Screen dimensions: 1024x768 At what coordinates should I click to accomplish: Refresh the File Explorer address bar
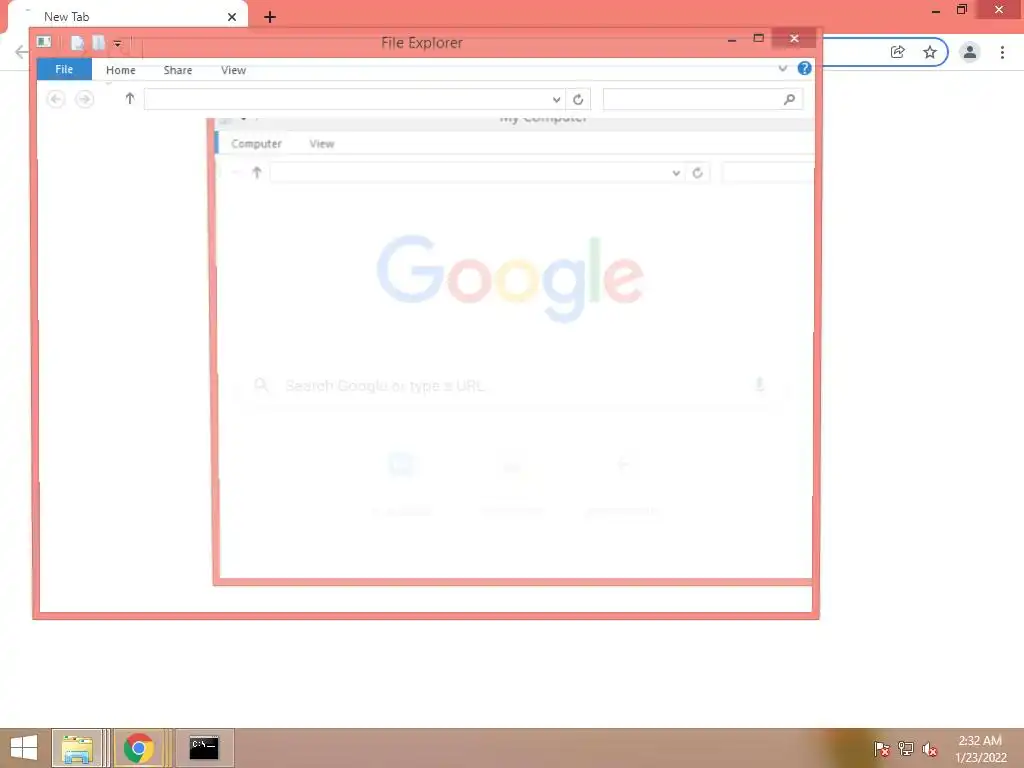point(578,99)
